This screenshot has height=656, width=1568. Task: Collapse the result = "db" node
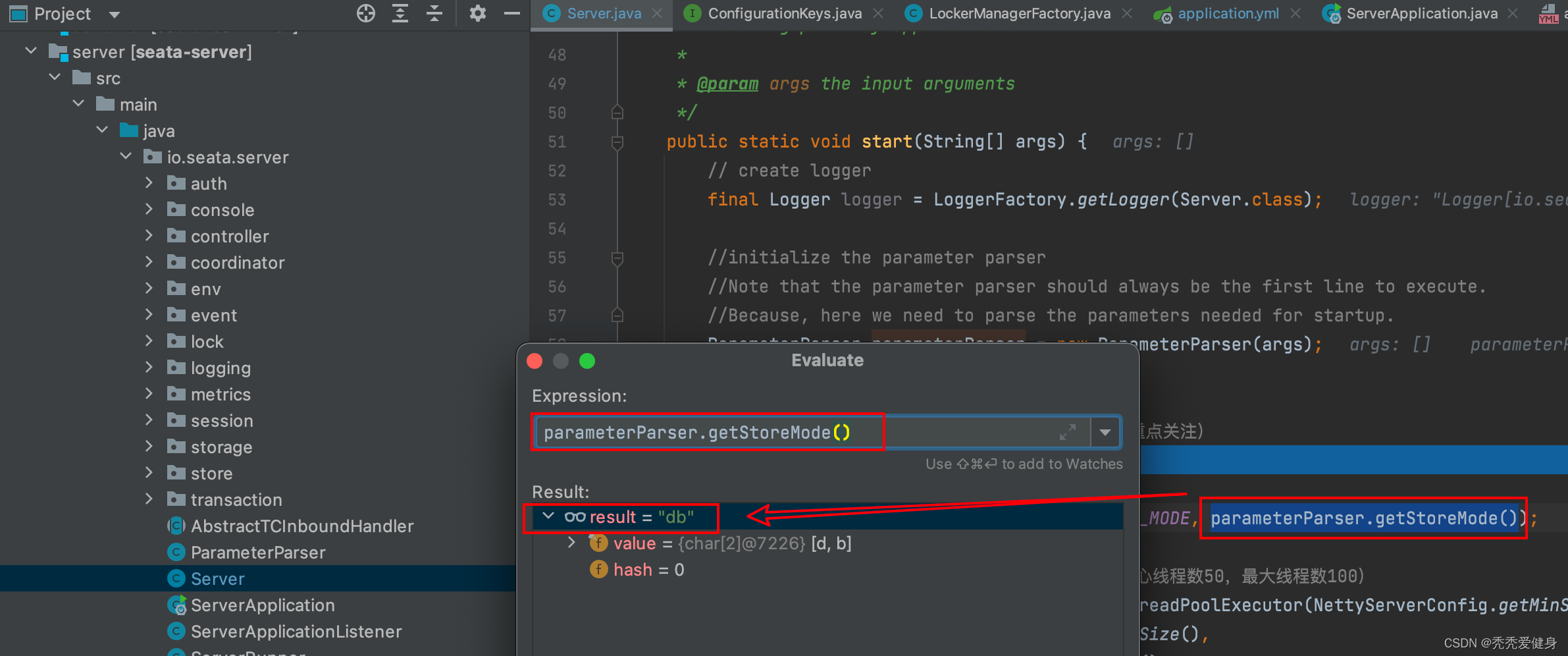548,516
